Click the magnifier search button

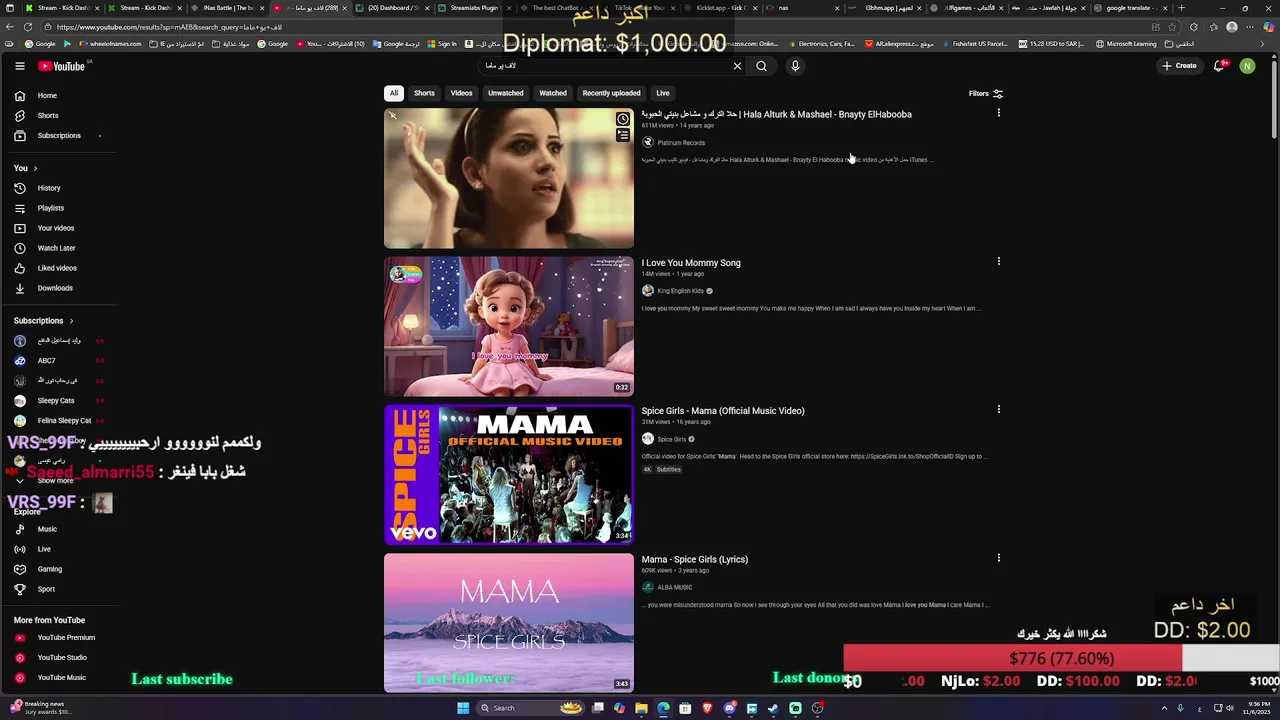(761, 66)
